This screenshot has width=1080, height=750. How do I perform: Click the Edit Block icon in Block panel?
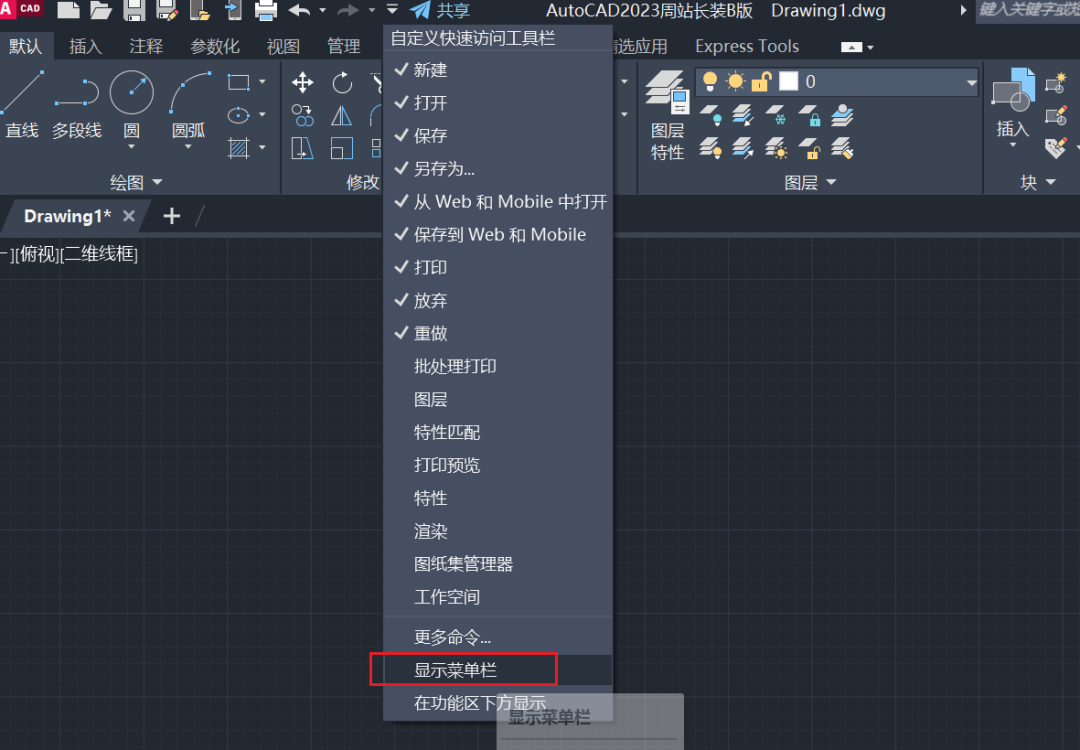coord(1055,115)
